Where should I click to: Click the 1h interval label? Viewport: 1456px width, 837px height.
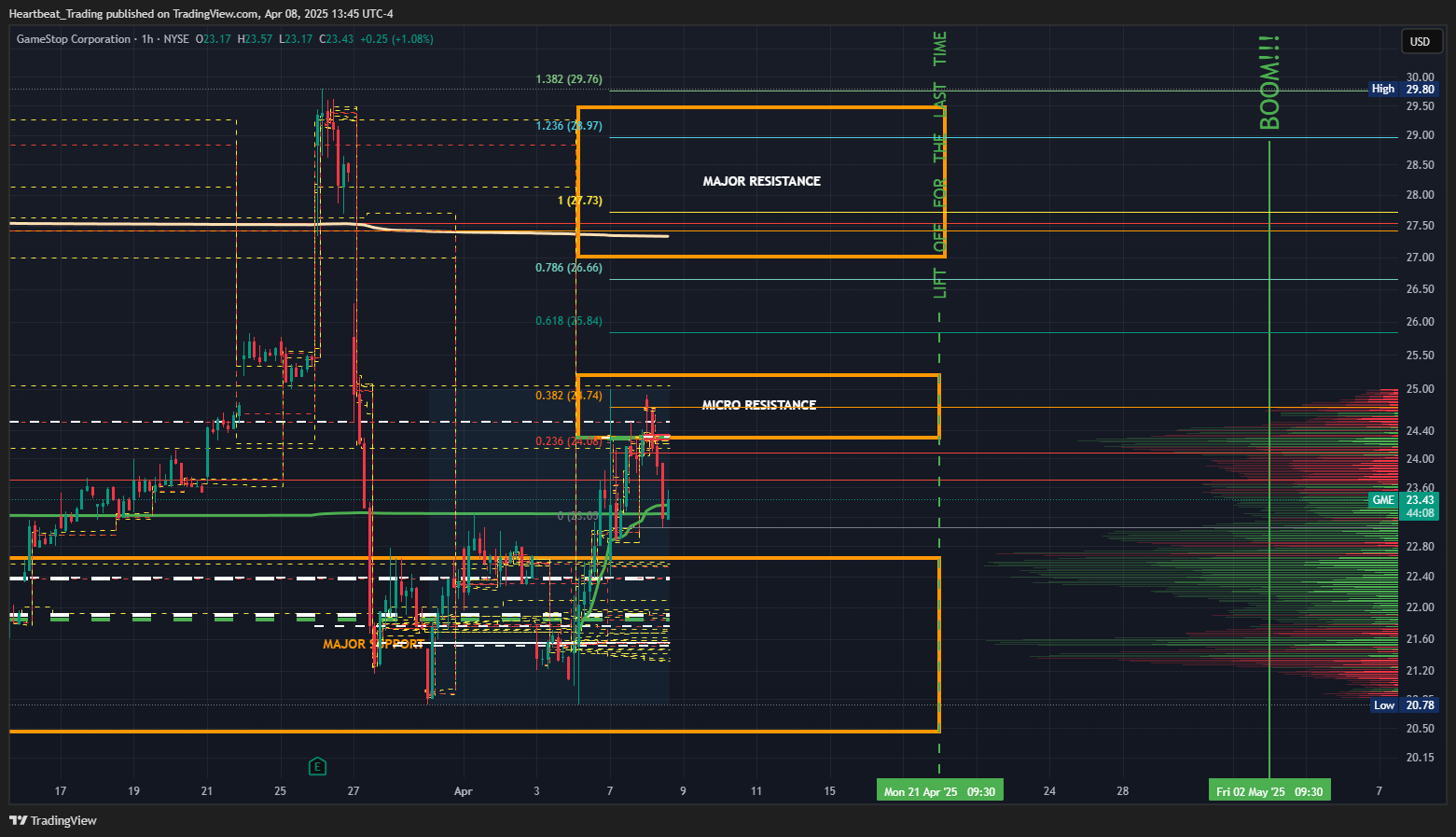(x=147, y=39)
